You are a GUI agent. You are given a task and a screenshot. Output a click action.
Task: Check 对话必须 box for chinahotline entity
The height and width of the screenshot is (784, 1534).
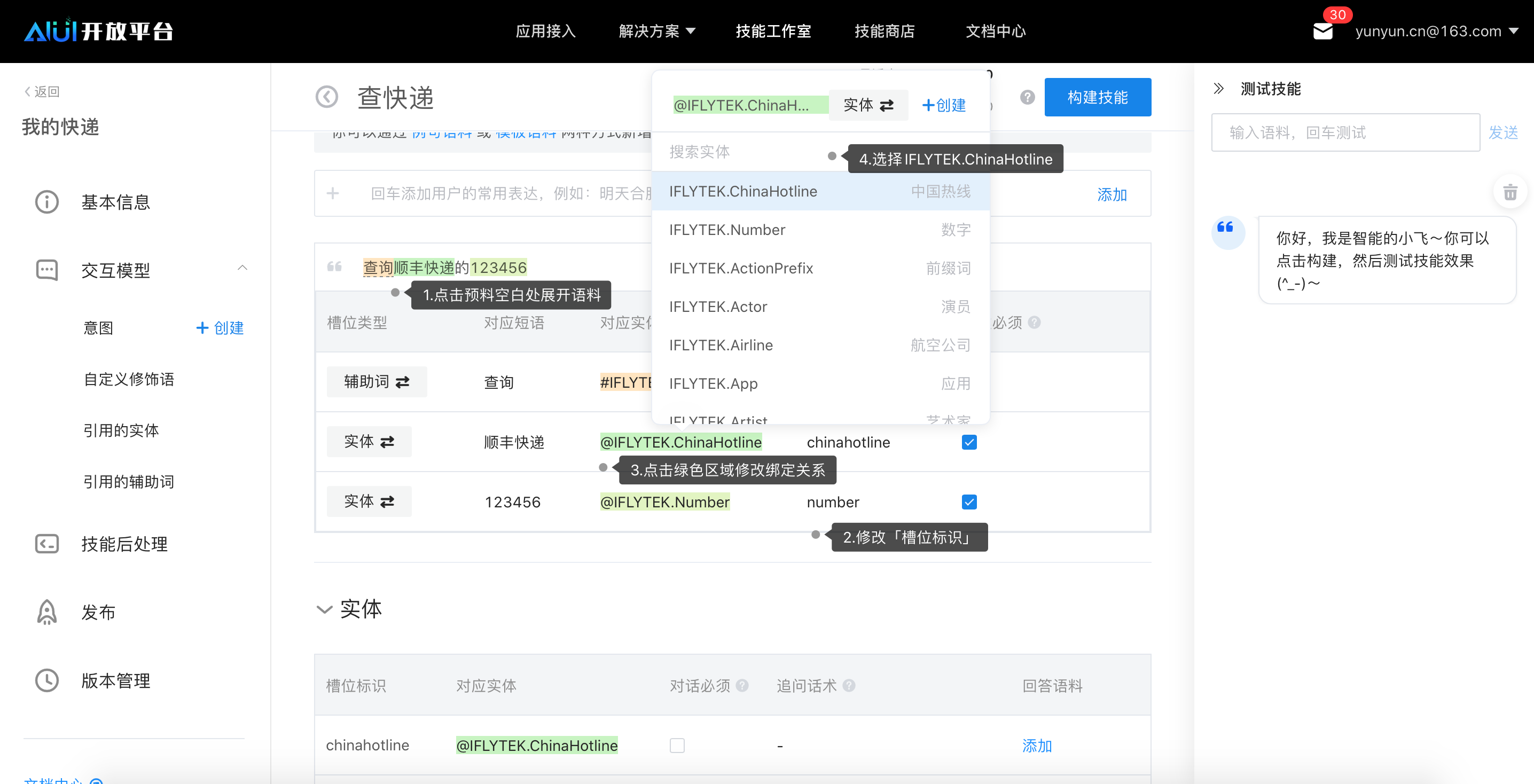pyautogui.click(x=677, y=746)
